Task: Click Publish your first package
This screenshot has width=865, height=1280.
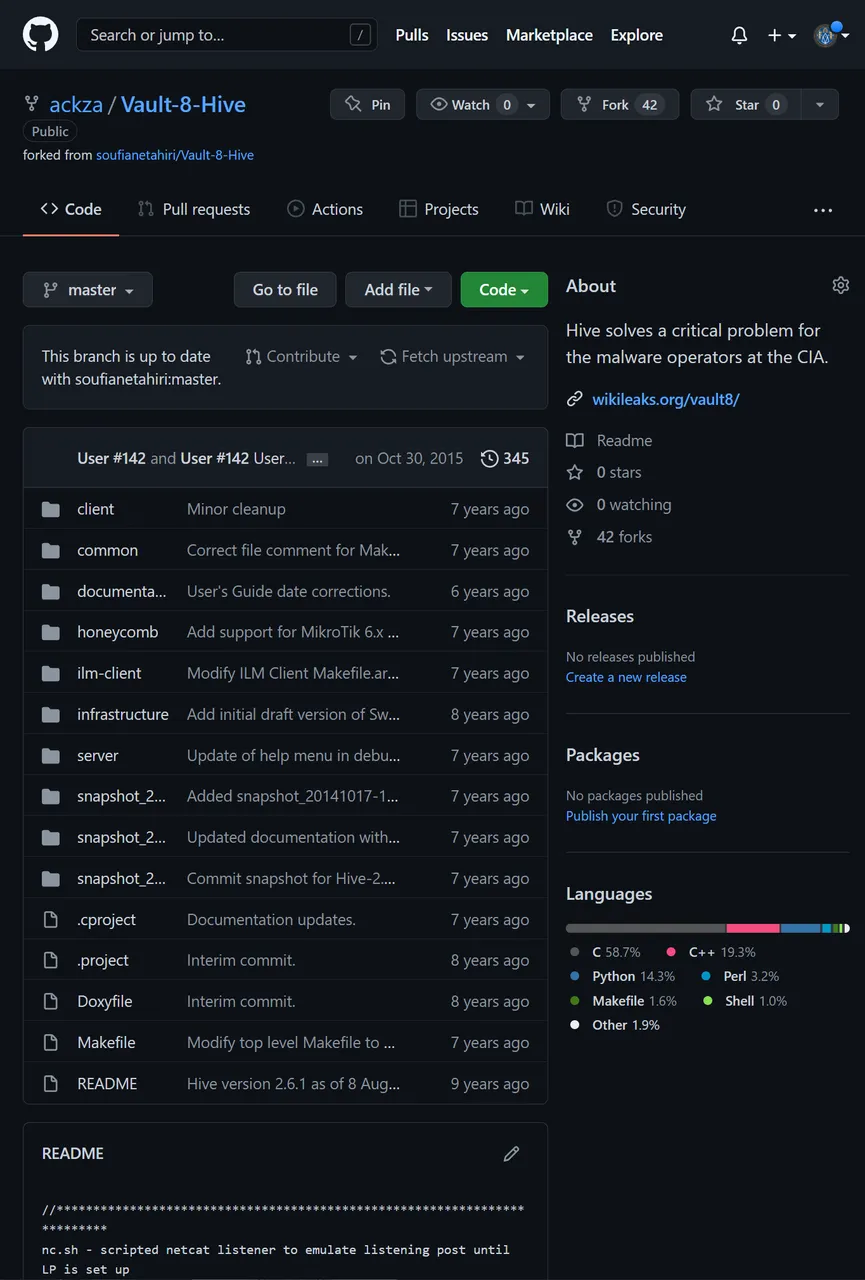Action: 641,816
